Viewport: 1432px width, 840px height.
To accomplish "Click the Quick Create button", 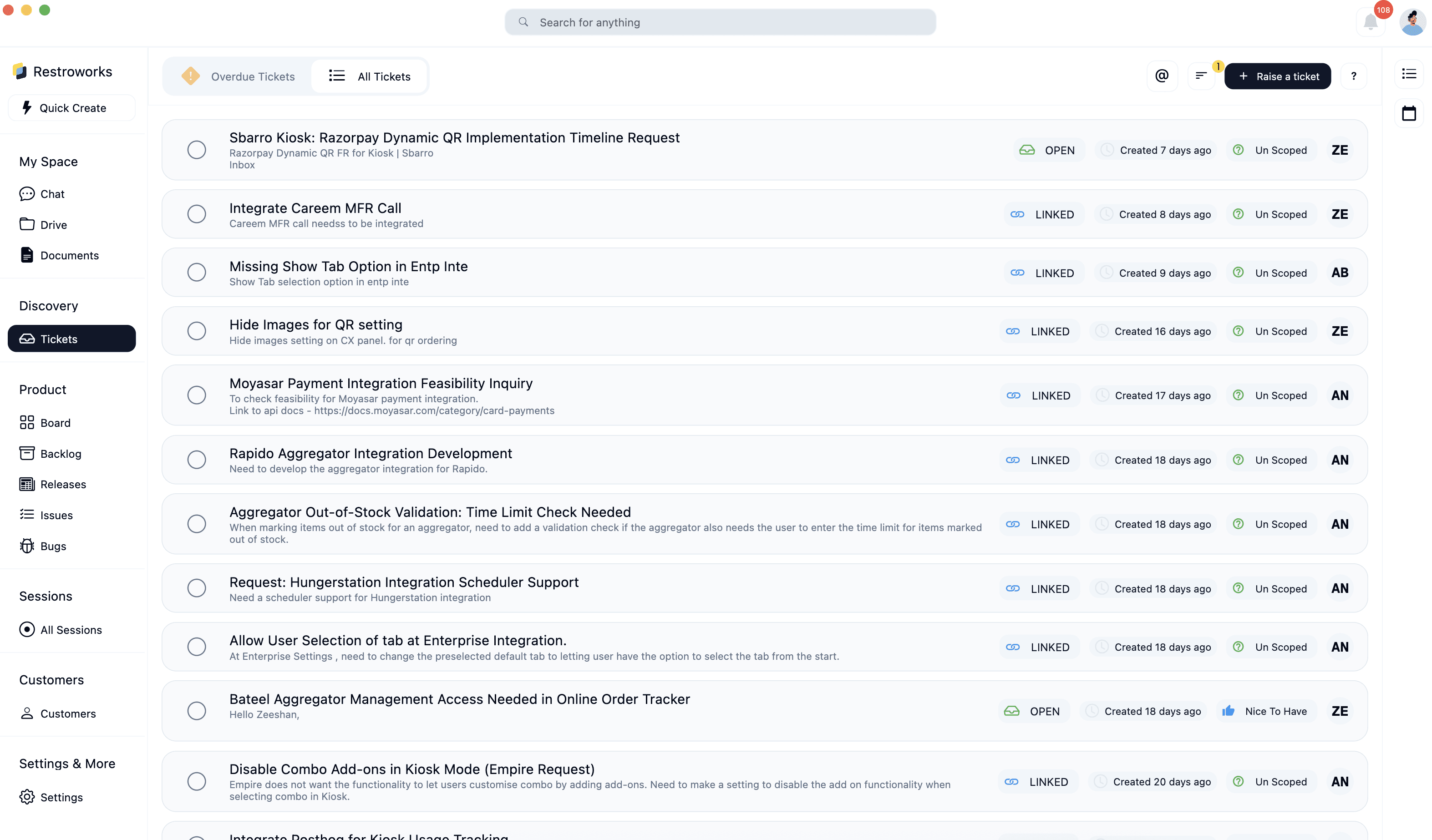I will coord(71,108).
